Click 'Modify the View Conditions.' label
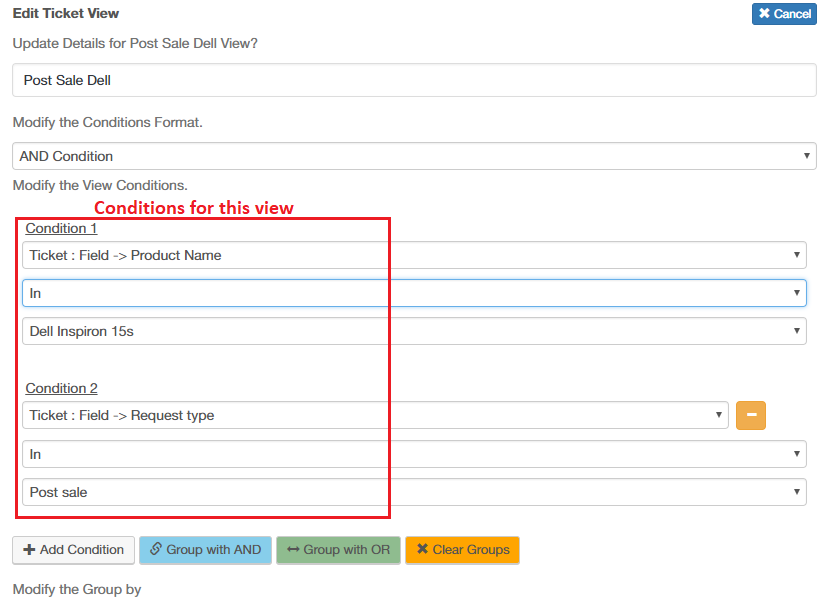 click(x=100, y=185)
